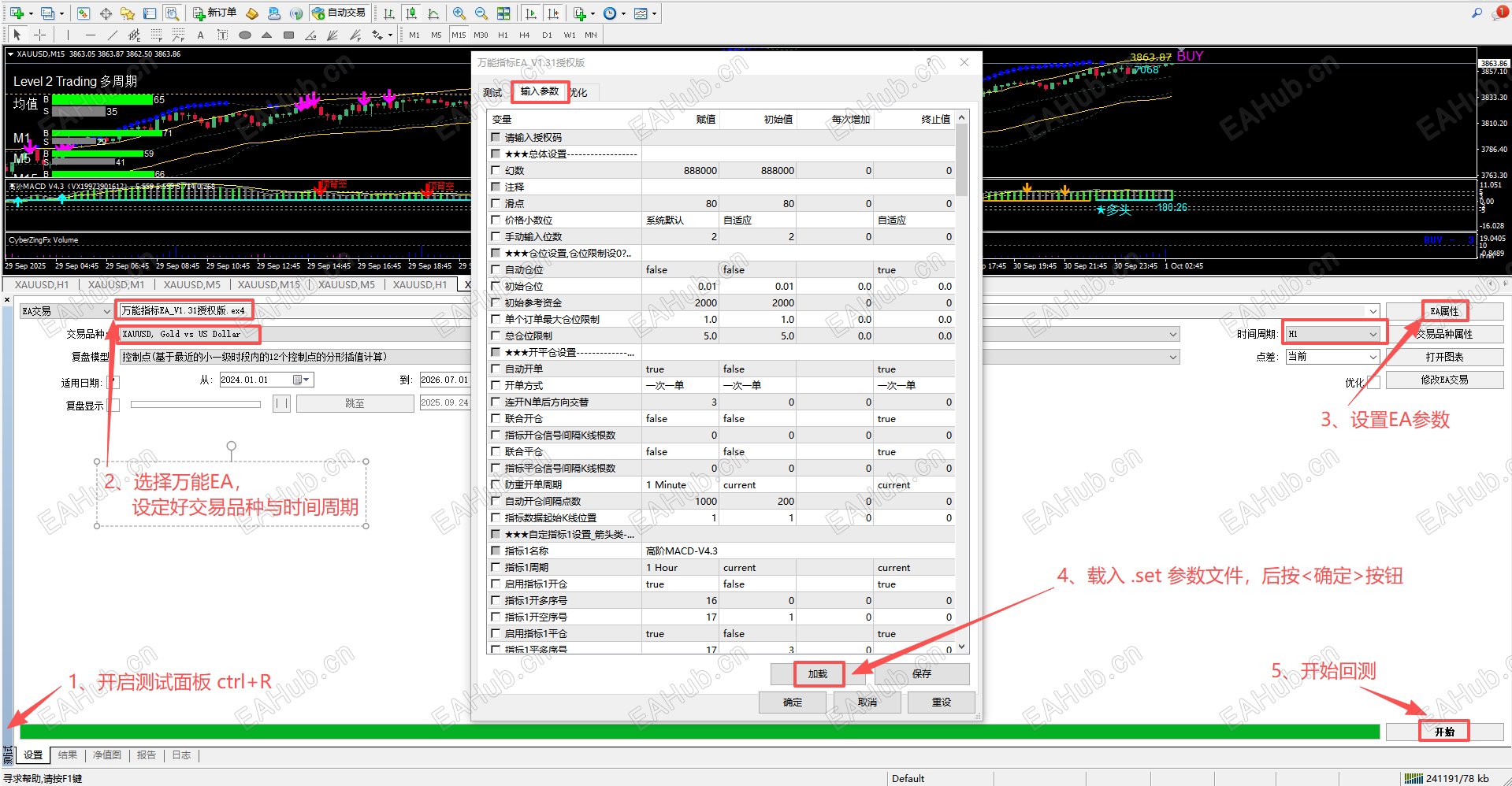Enable the 优化 optimization checkbox
Viewport: 1512px width, 786px height.
(x=1373, y=382)
